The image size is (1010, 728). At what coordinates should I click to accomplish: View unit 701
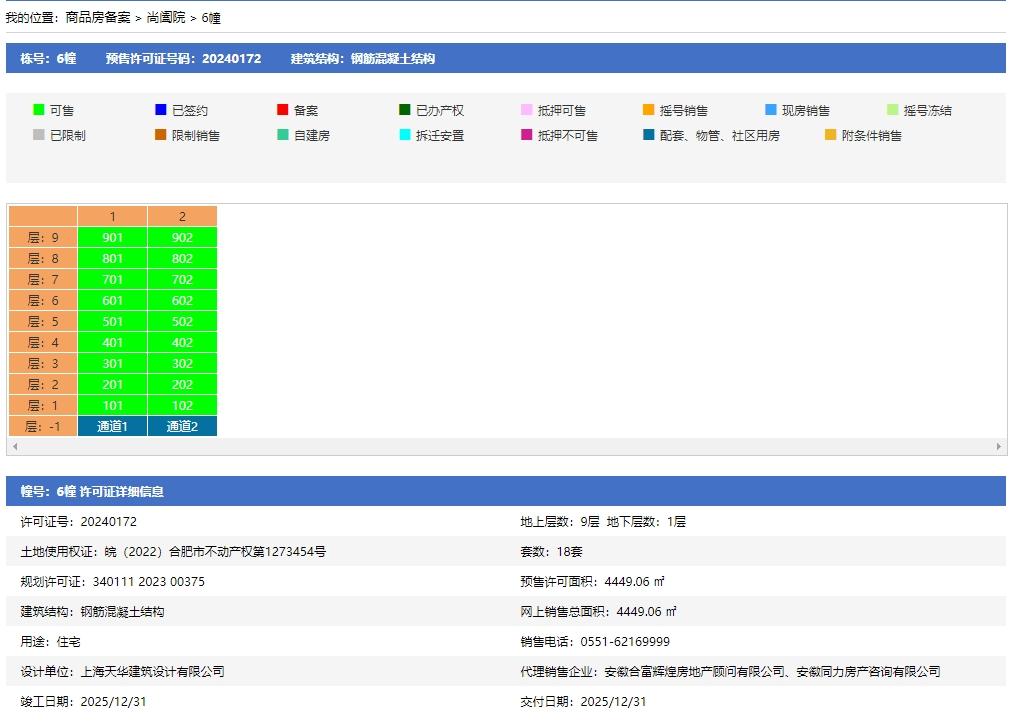click(112, 279)
